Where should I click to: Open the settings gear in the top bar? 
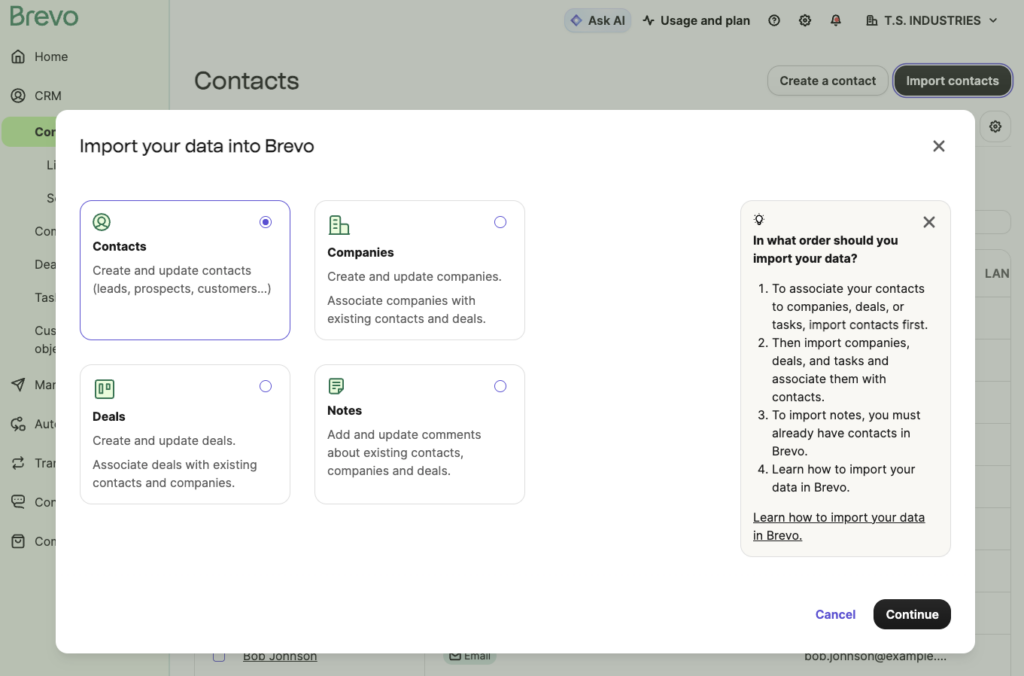click(x=804, y=20)
